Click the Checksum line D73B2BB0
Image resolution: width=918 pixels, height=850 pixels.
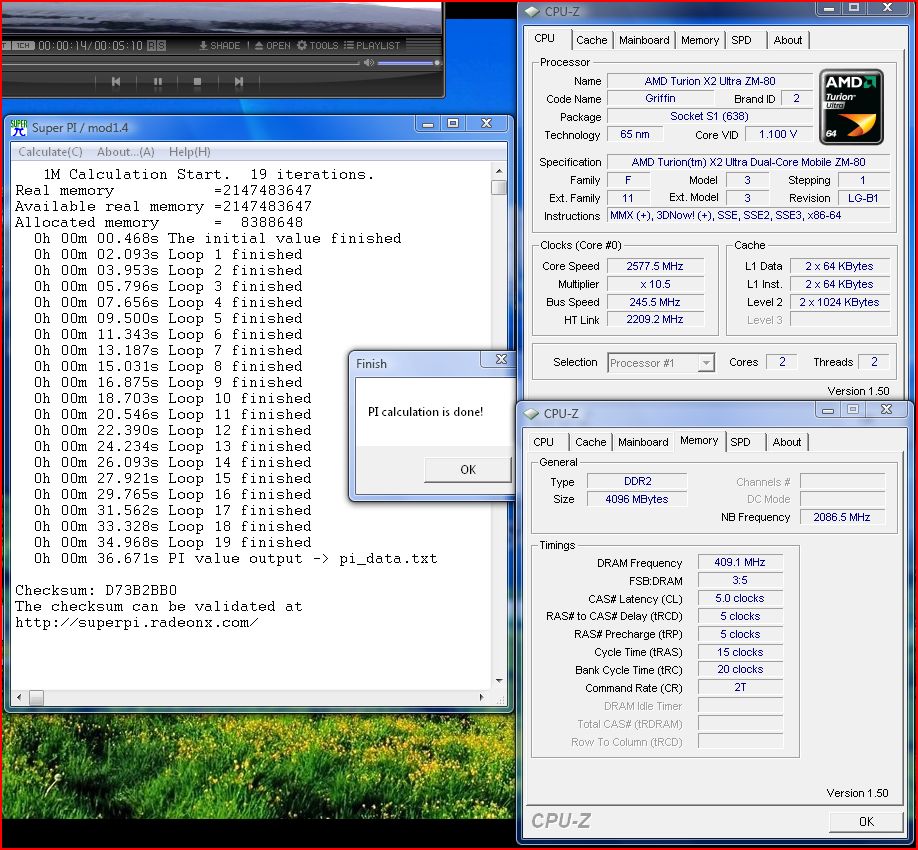[x=96, y=591]
